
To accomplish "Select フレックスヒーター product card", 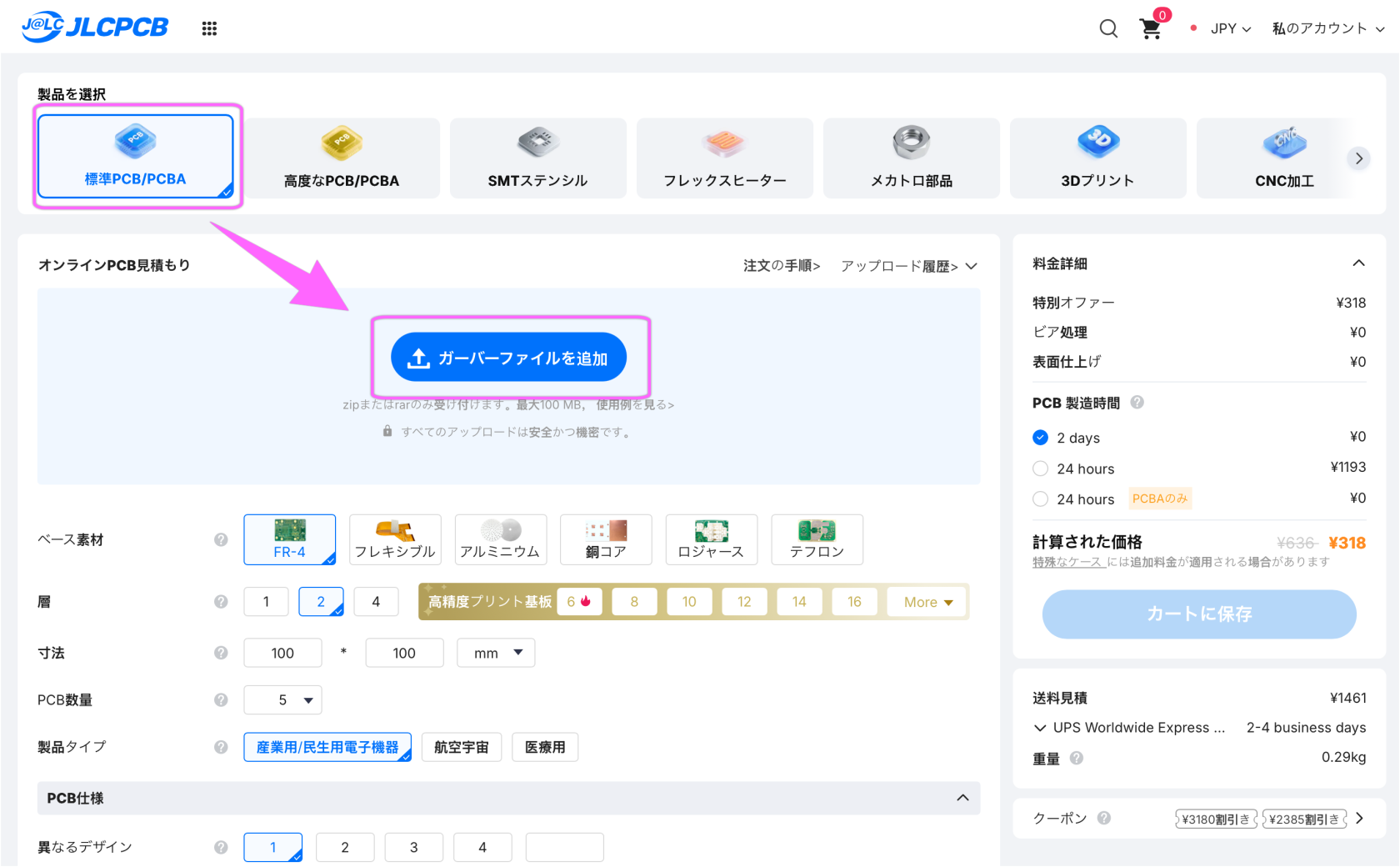I will pyautogui.click(x=725, y=158).
